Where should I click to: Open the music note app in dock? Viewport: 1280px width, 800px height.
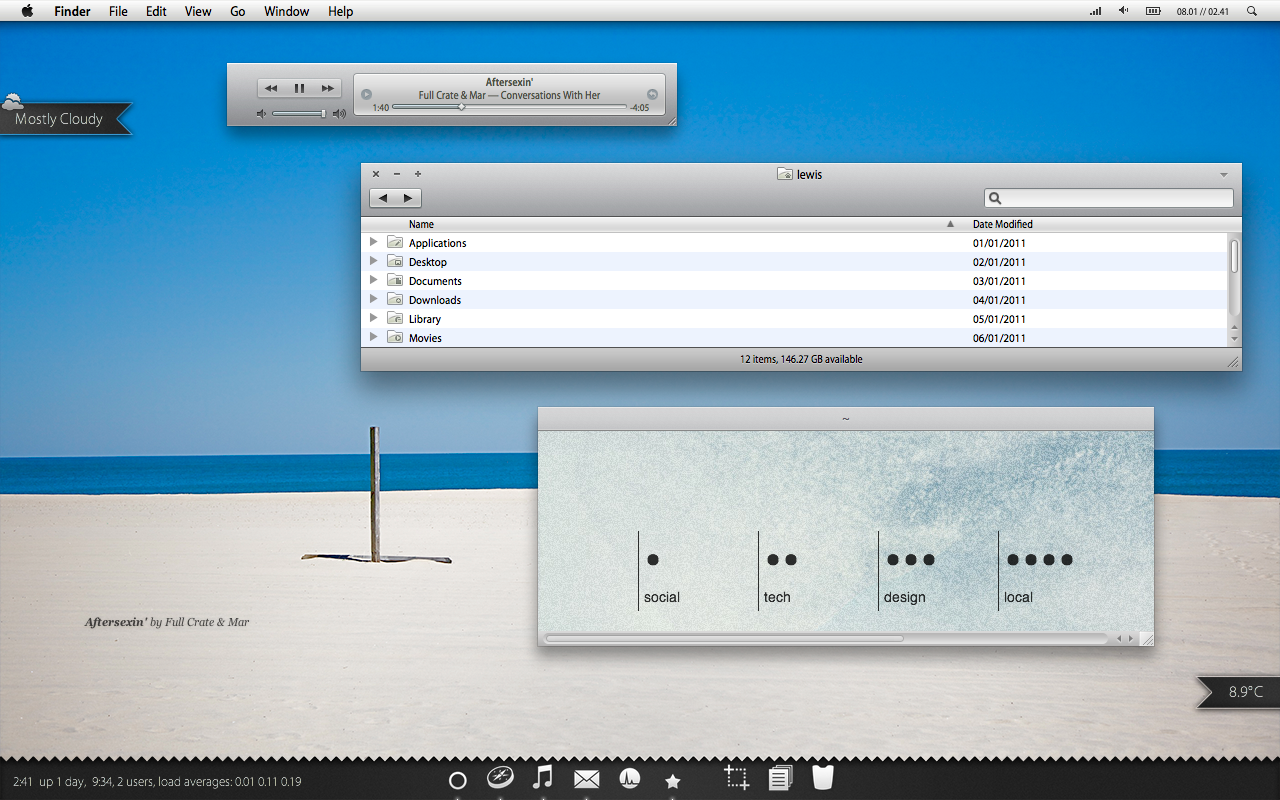pyautogui.click(x=543, y=777)
